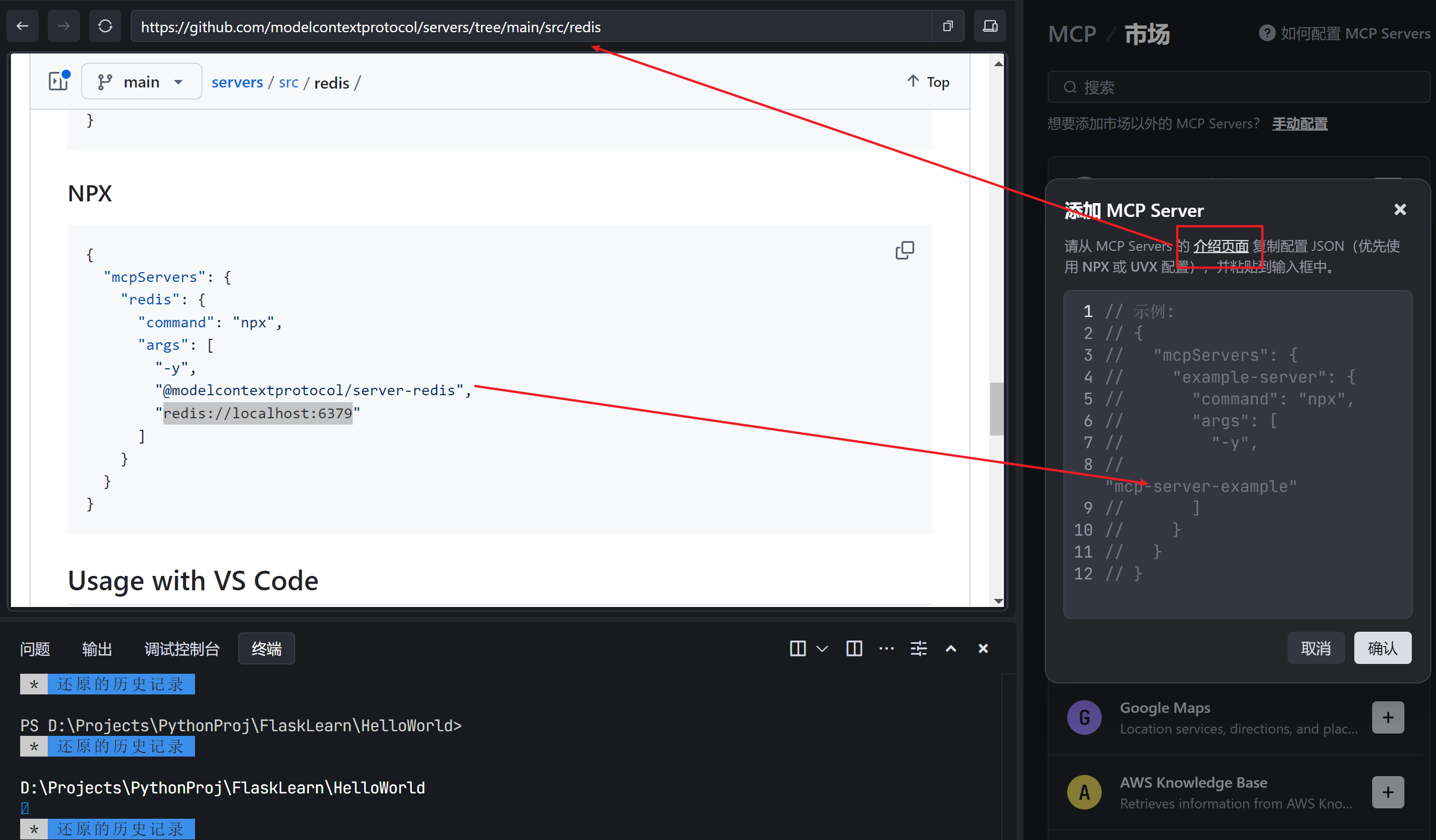1436x840 pixels.
Task: Switch to the 问题 tab
Action: pos(35,649)
